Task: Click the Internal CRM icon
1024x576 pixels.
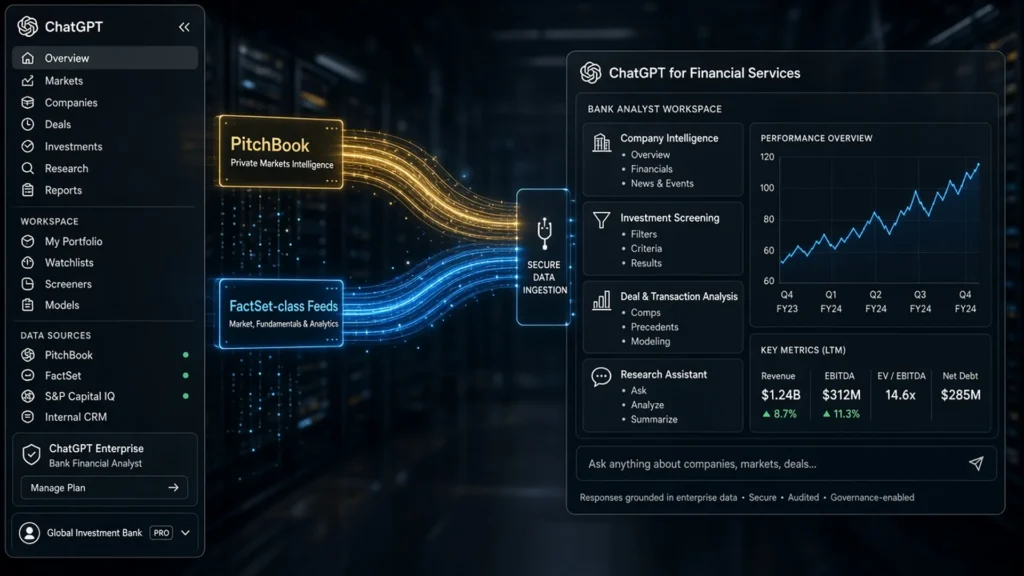Action: (27, 417)
